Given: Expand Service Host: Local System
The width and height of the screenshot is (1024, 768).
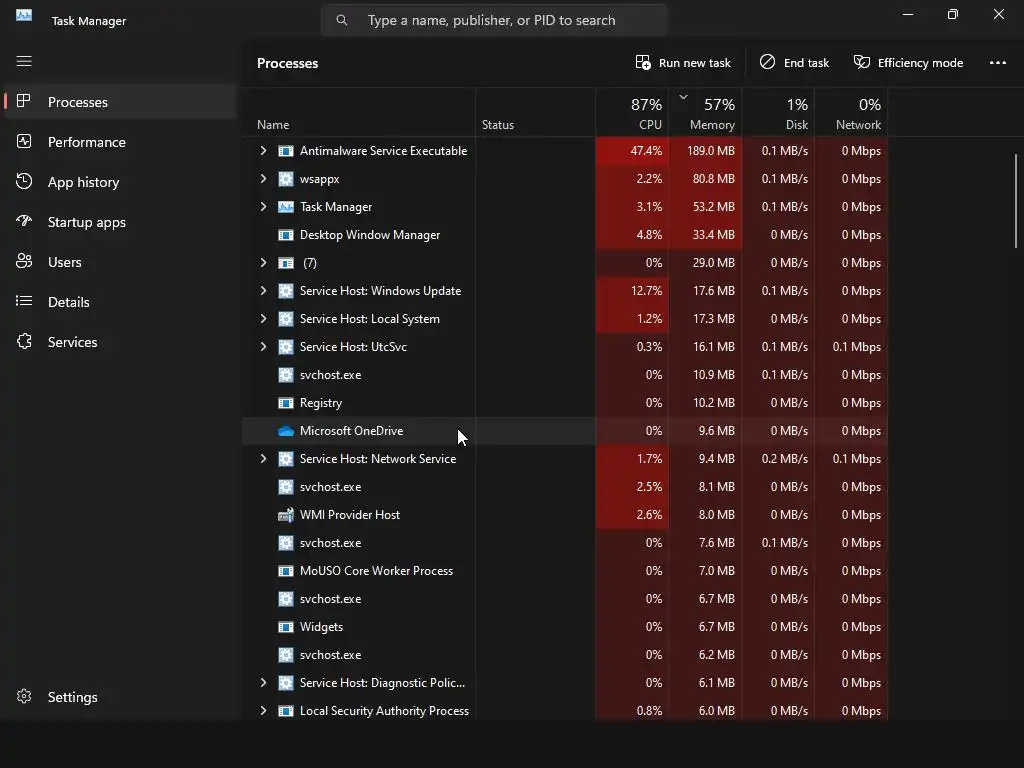Looking at the screenshot, I should [x=263, y=319].
